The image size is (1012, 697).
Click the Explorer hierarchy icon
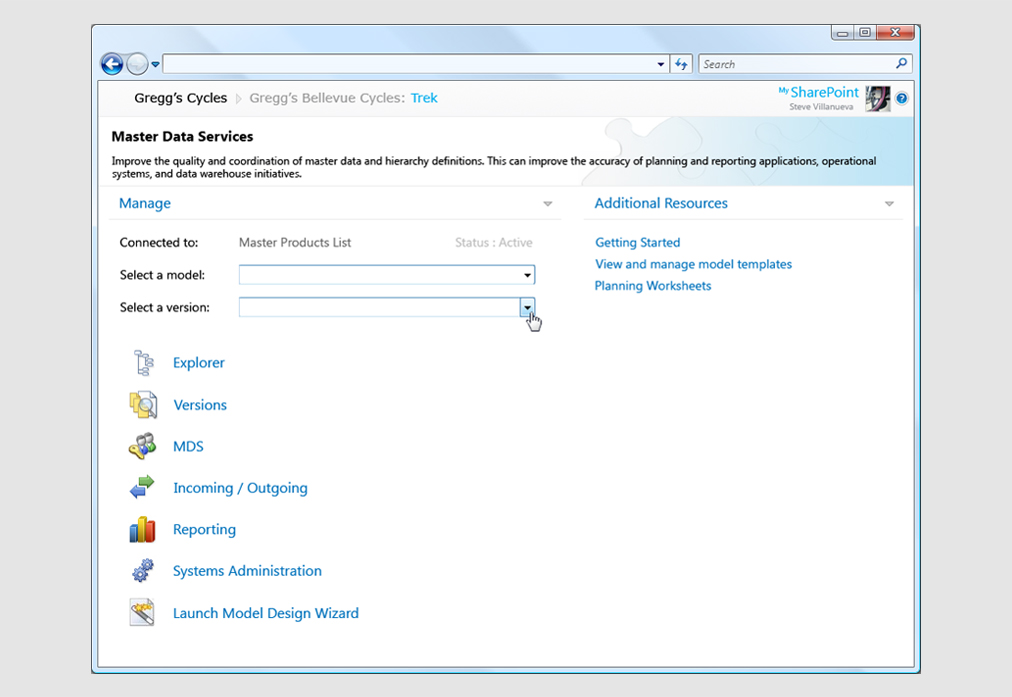tap(143, 363)
